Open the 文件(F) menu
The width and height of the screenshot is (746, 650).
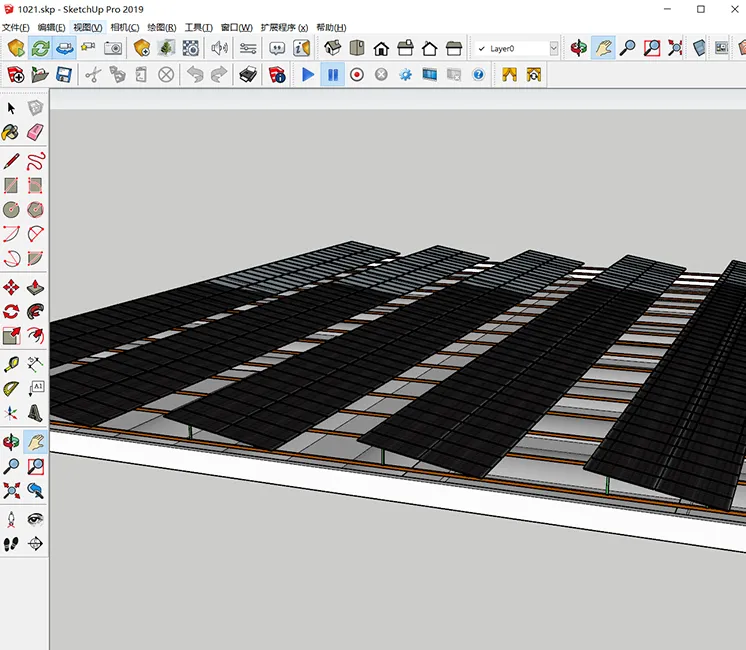pos(17,27)
